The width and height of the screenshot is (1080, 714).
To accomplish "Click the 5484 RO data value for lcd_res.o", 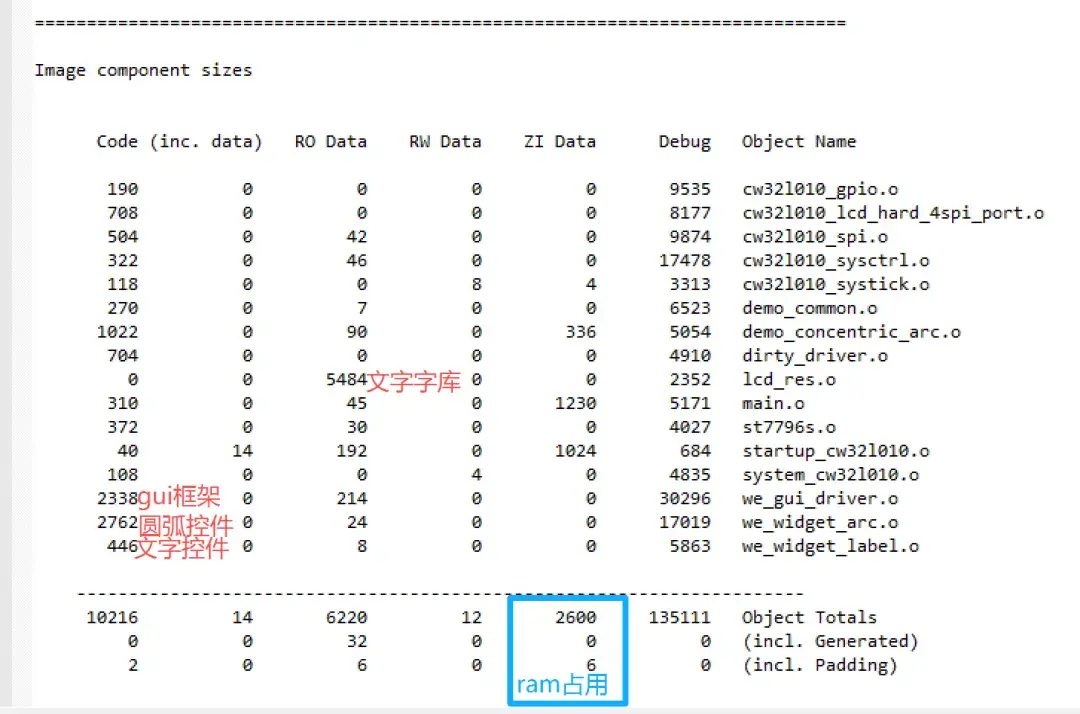I will [x=346, y=379].
